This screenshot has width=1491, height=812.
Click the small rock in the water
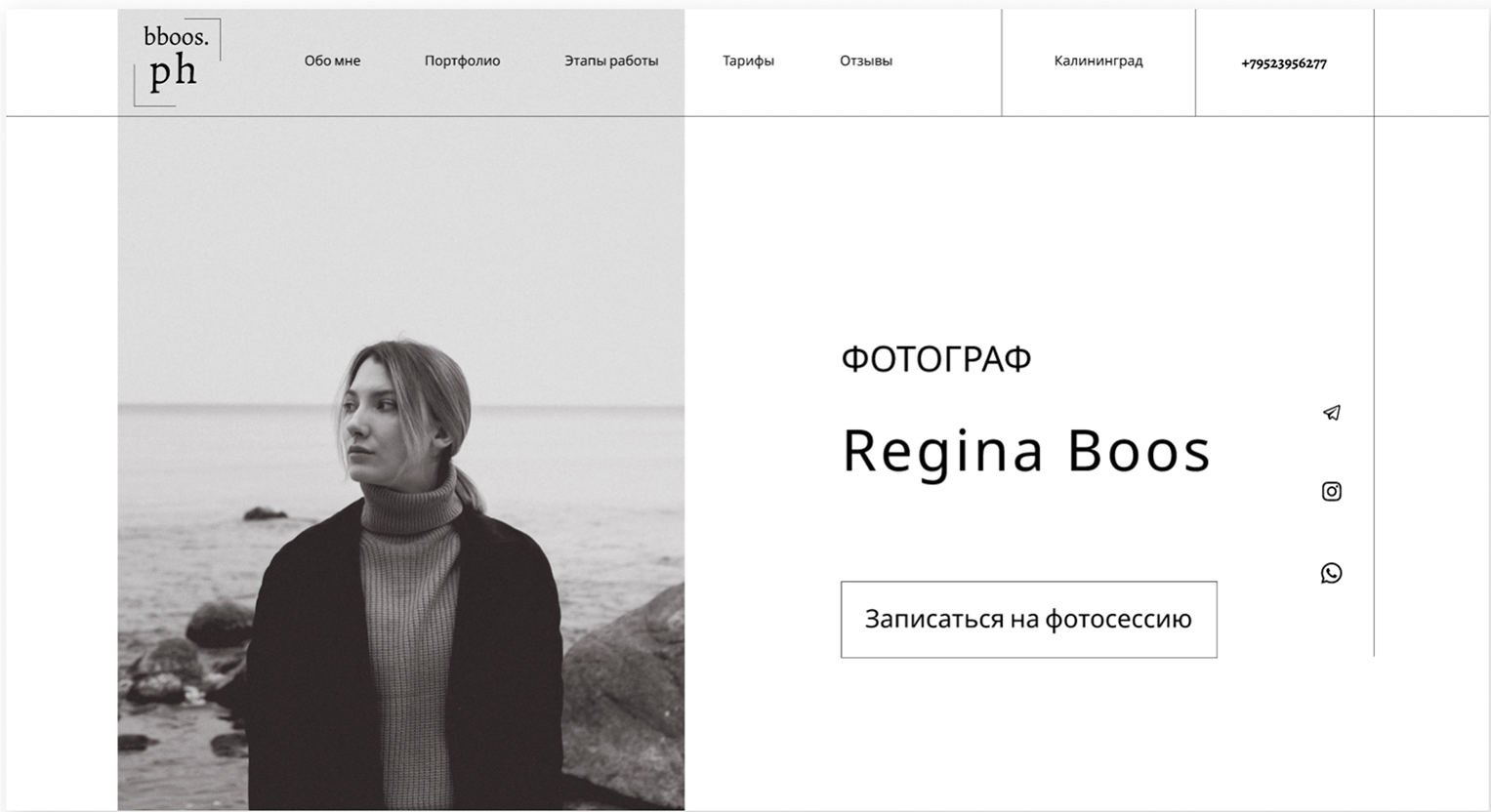[264, 513]
